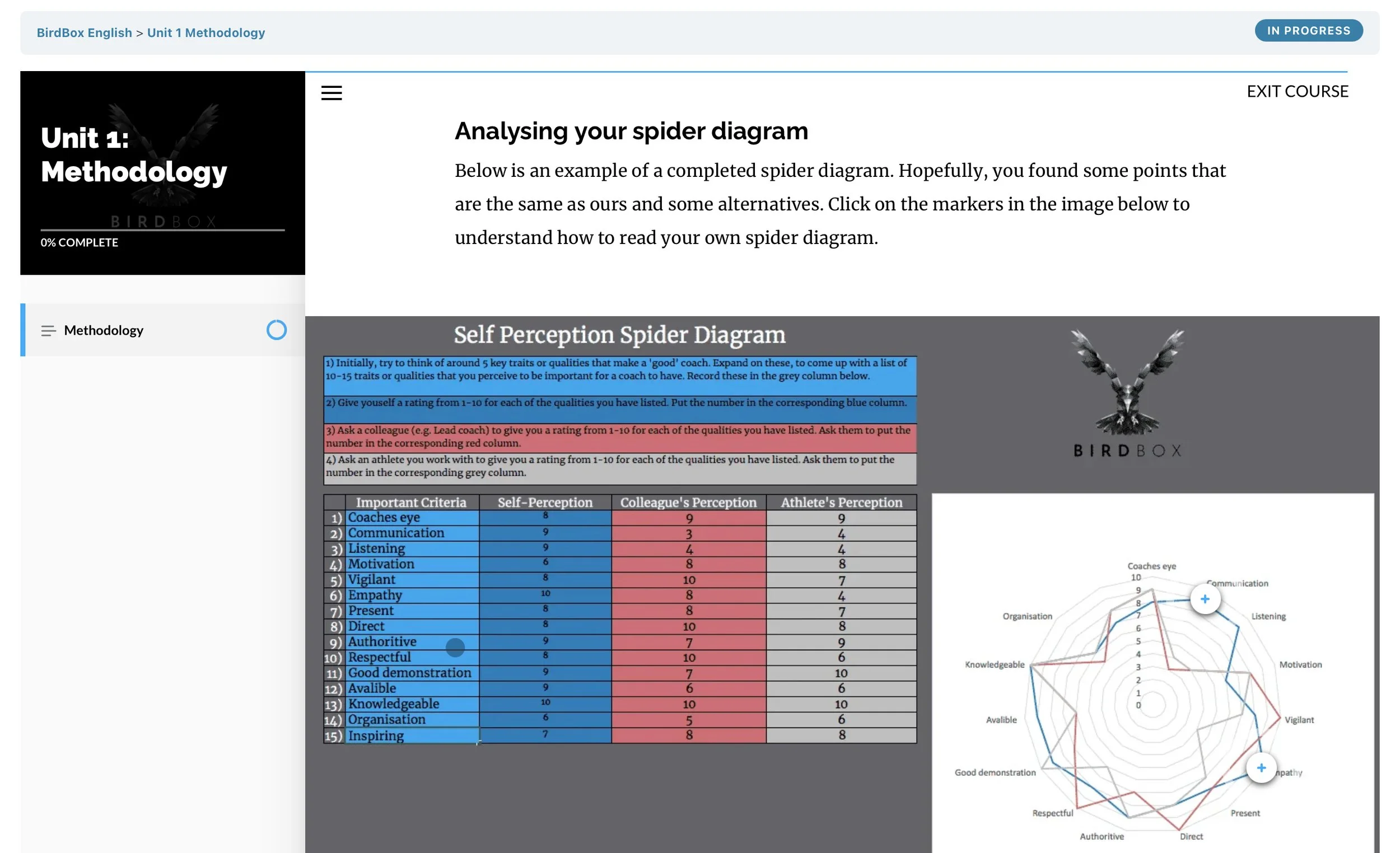Click the BirdBox English breadcrumb link

(x=84, y=32)
